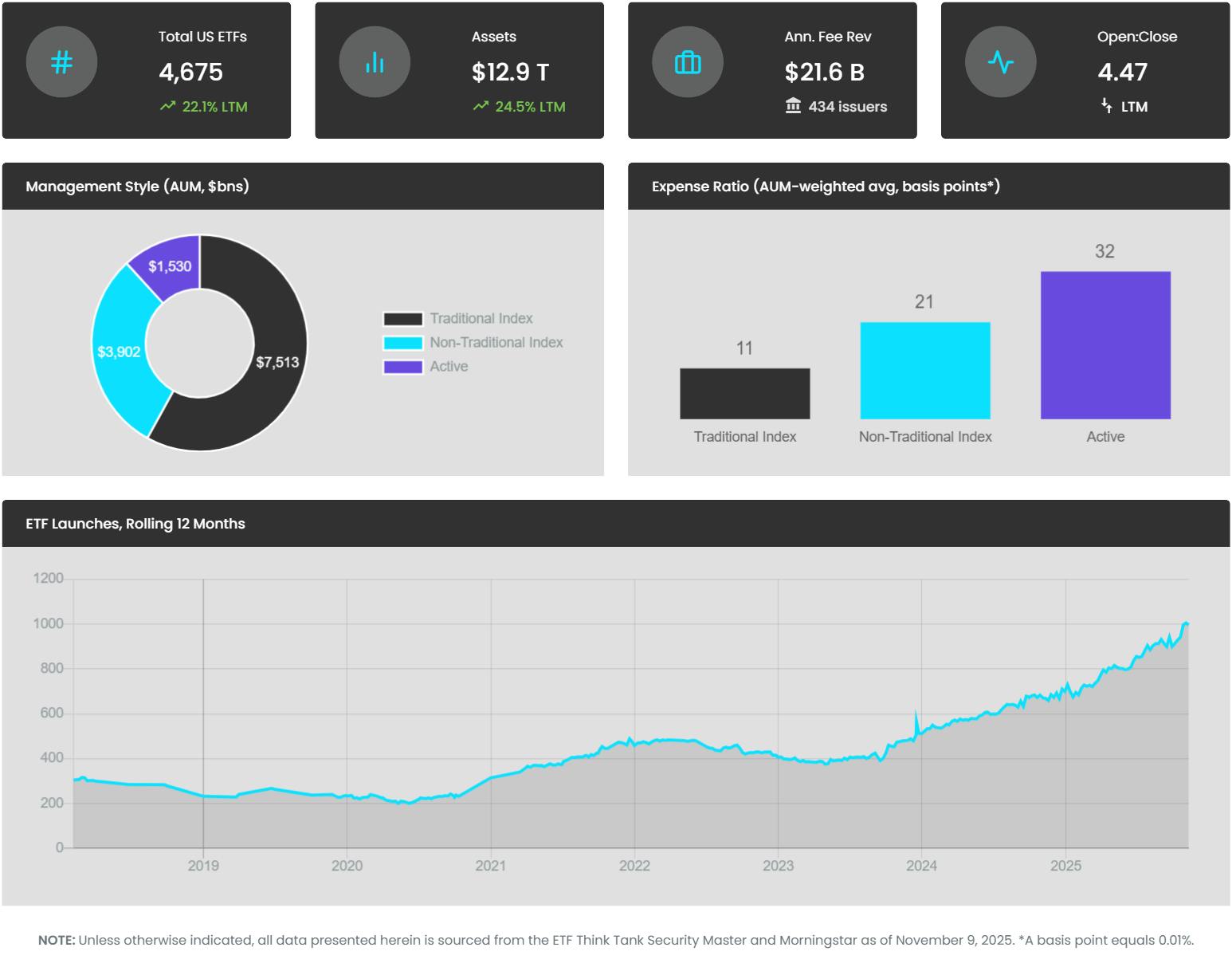Expand the Expense Ratio panel header

pos(825,187)
